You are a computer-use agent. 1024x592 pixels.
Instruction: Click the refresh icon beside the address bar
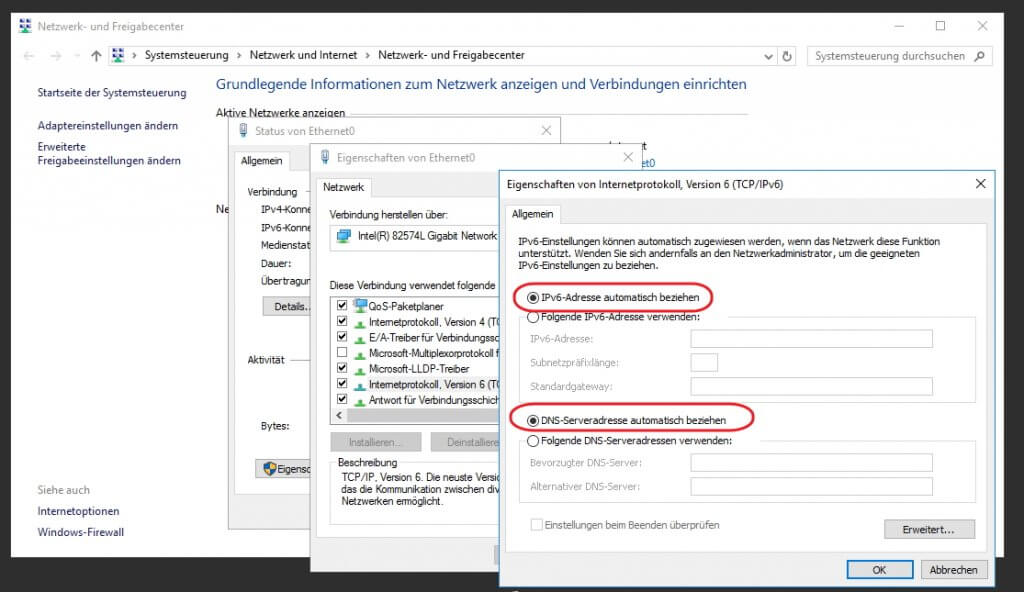pos(786,56)
